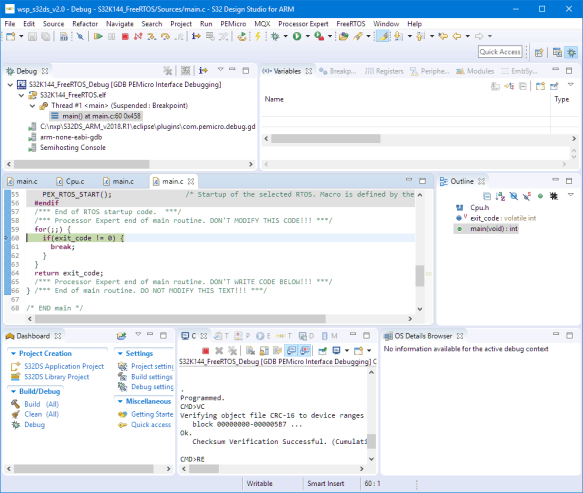
Task: Open the External Tools dropdown arrow
Action: pos(330,36)
